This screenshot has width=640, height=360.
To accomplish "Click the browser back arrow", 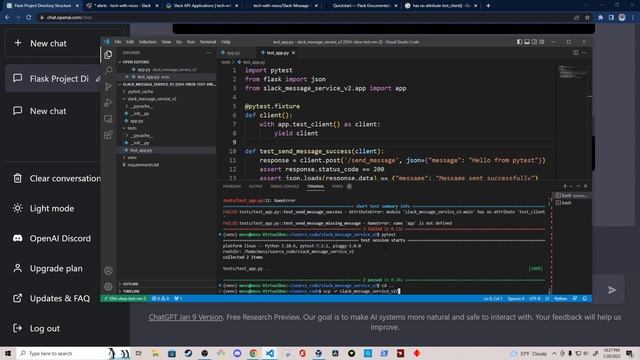I will pyautogui.click(x=7, y=18).
